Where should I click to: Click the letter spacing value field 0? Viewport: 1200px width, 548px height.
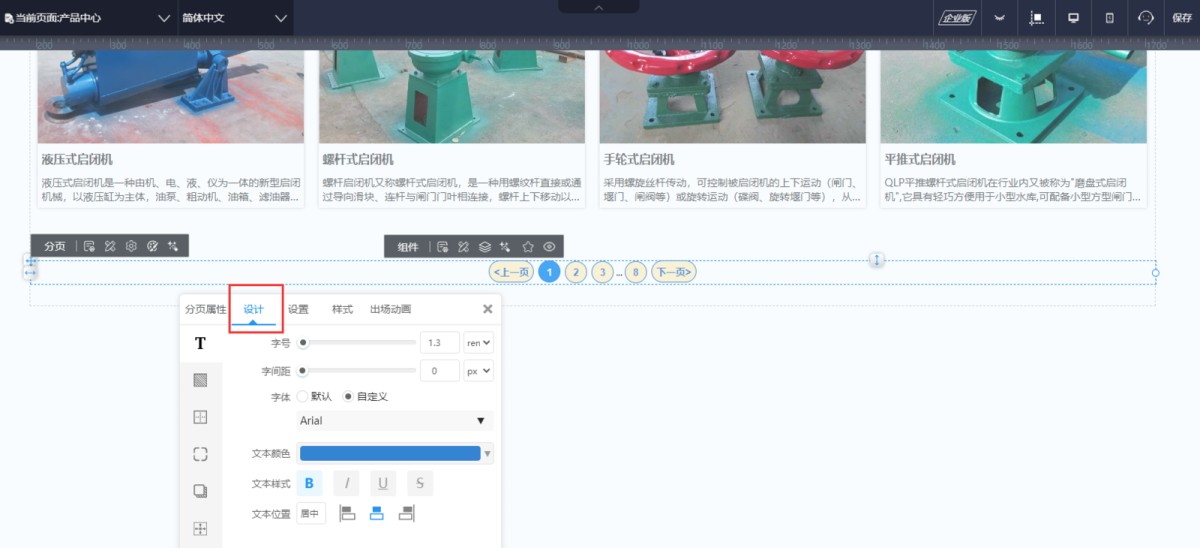click(x=440, y=371)
